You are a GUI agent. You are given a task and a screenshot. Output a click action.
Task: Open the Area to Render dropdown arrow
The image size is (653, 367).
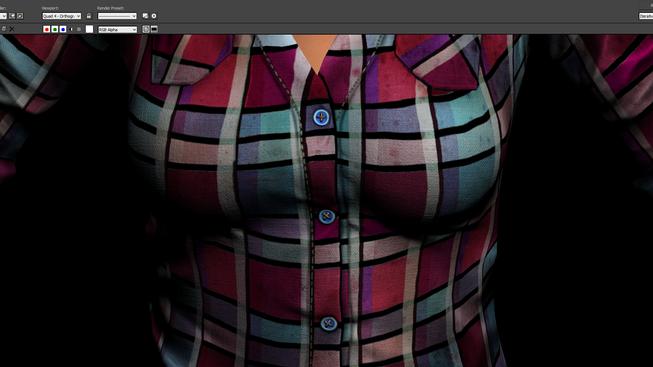coord(4,16)
